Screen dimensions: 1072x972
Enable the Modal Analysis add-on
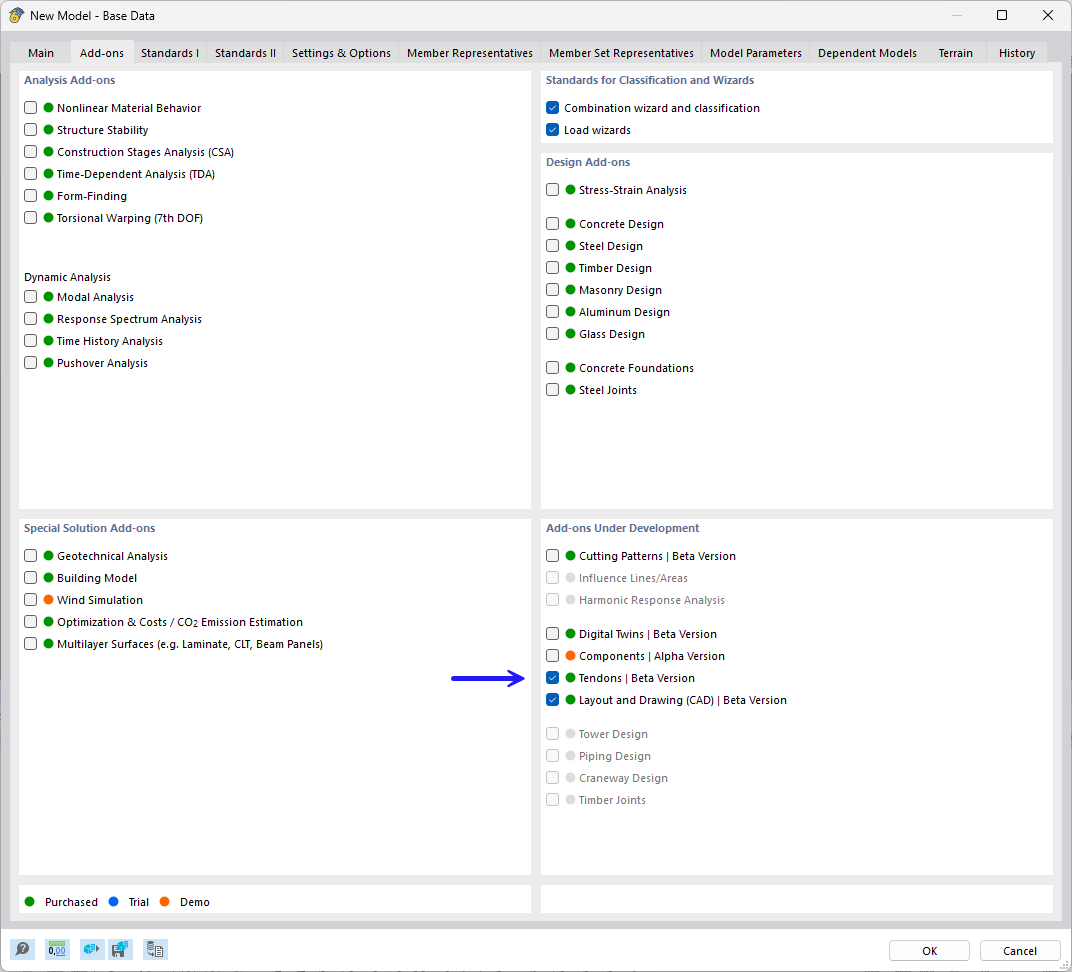(x=30, y=296)
